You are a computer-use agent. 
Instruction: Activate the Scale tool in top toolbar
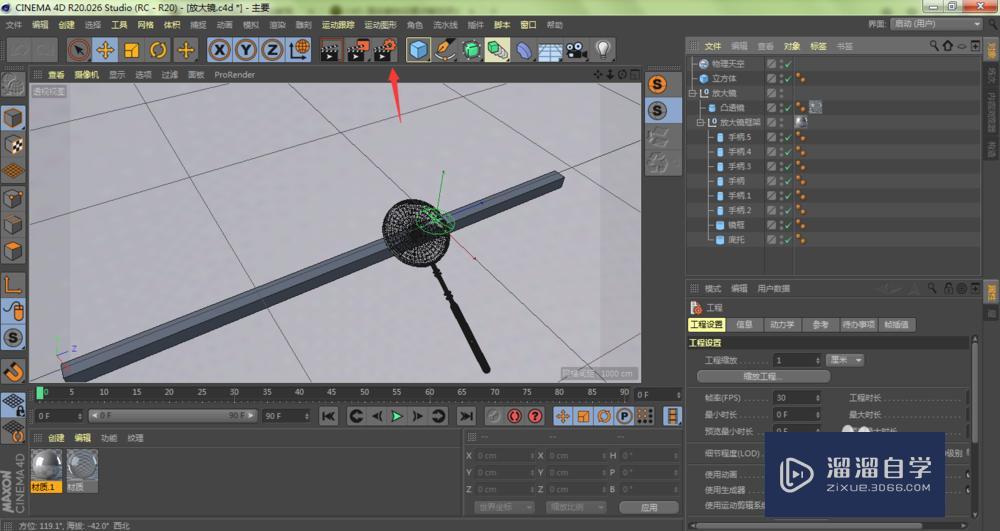tap(131, 50)
